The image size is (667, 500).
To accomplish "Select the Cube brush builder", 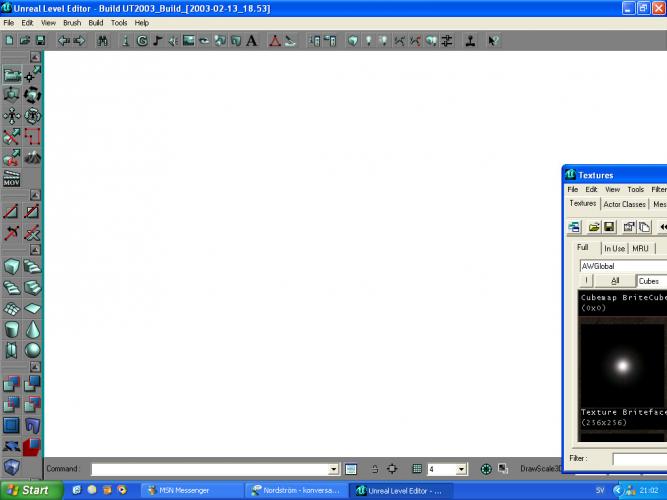I will [x=11, y=267].
